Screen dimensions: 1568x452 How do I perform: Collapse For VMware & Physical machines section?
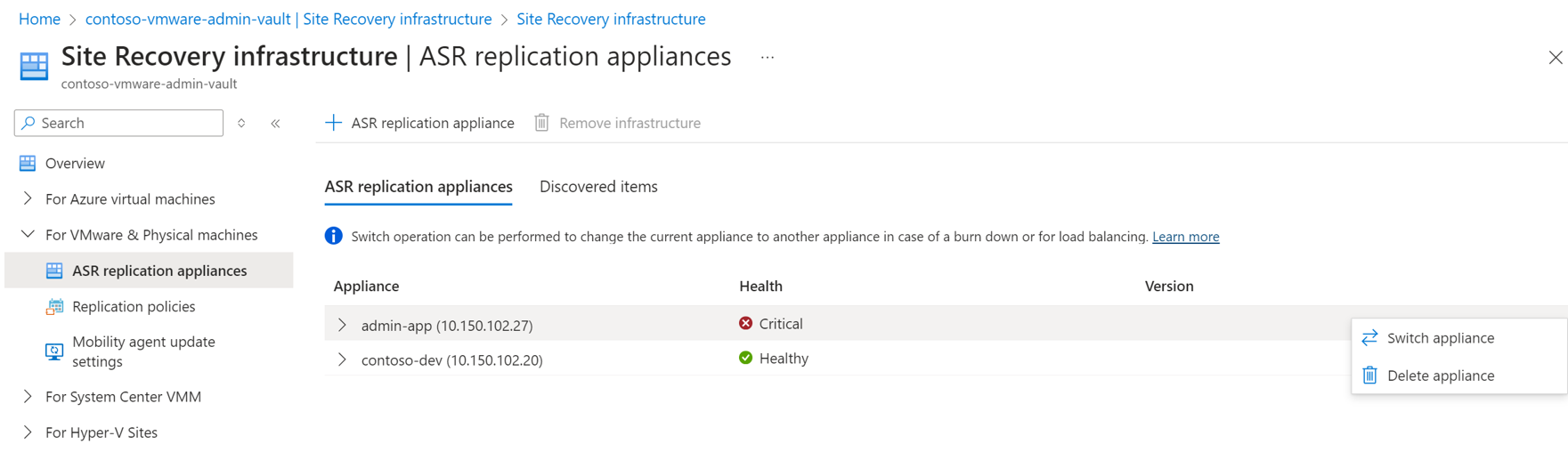[28, 235]
